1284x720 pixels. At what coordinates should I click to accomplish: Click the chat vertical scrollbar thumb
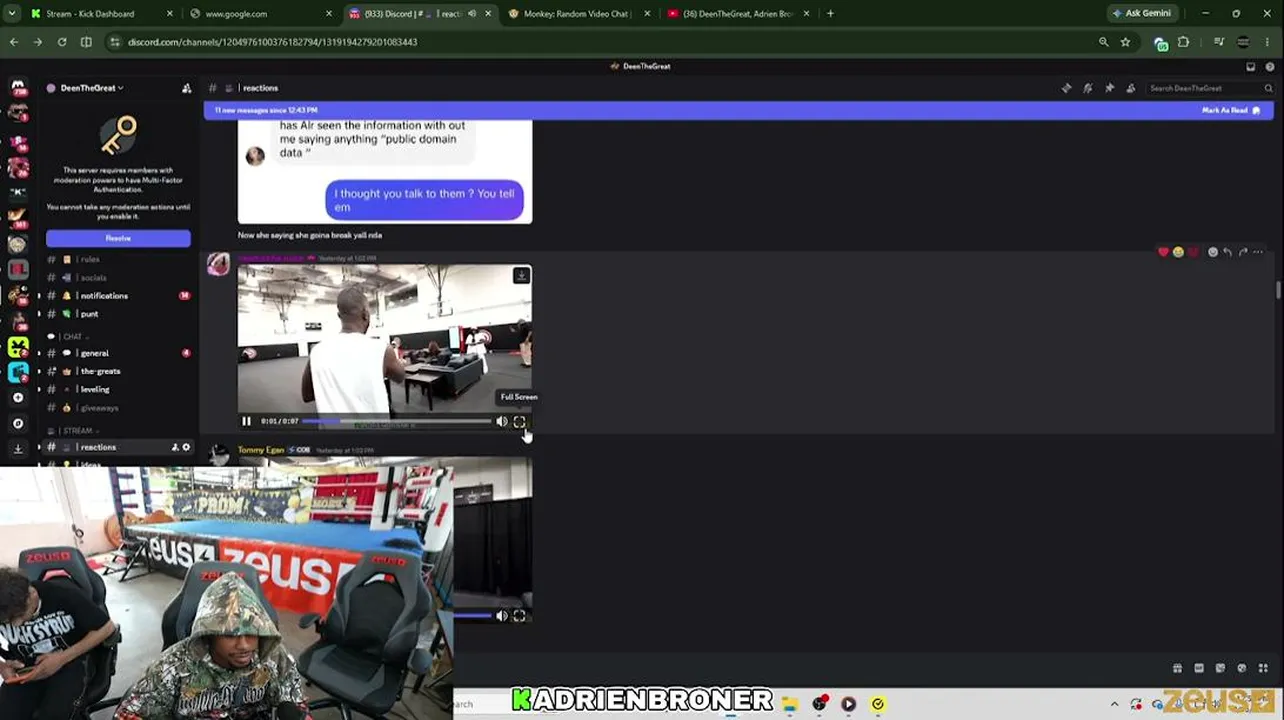pyautogui.click(x=1278, y=290)
